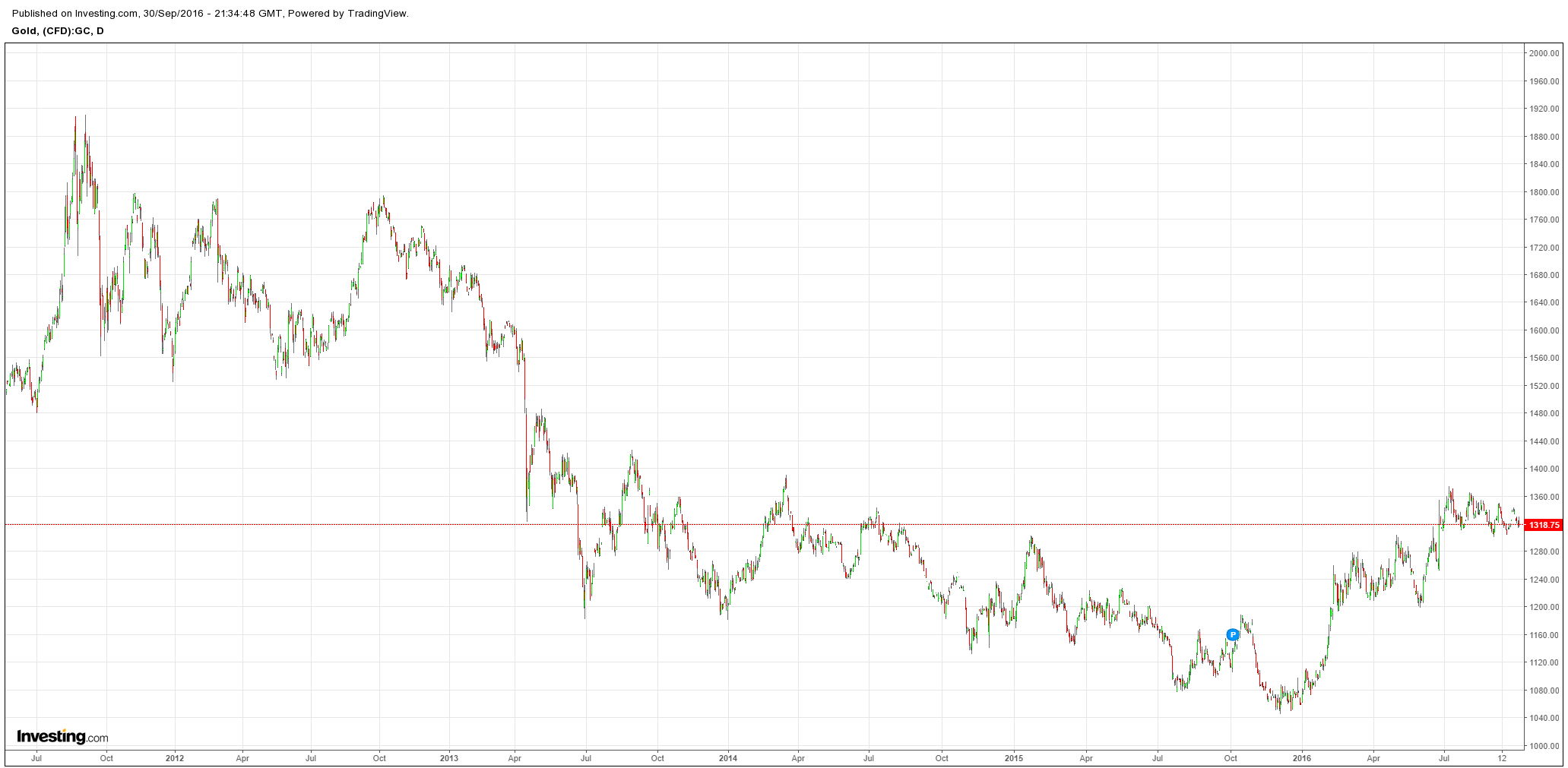
Task: Click the 1400.00 price axis label
Action: (x=1544, y=469)
